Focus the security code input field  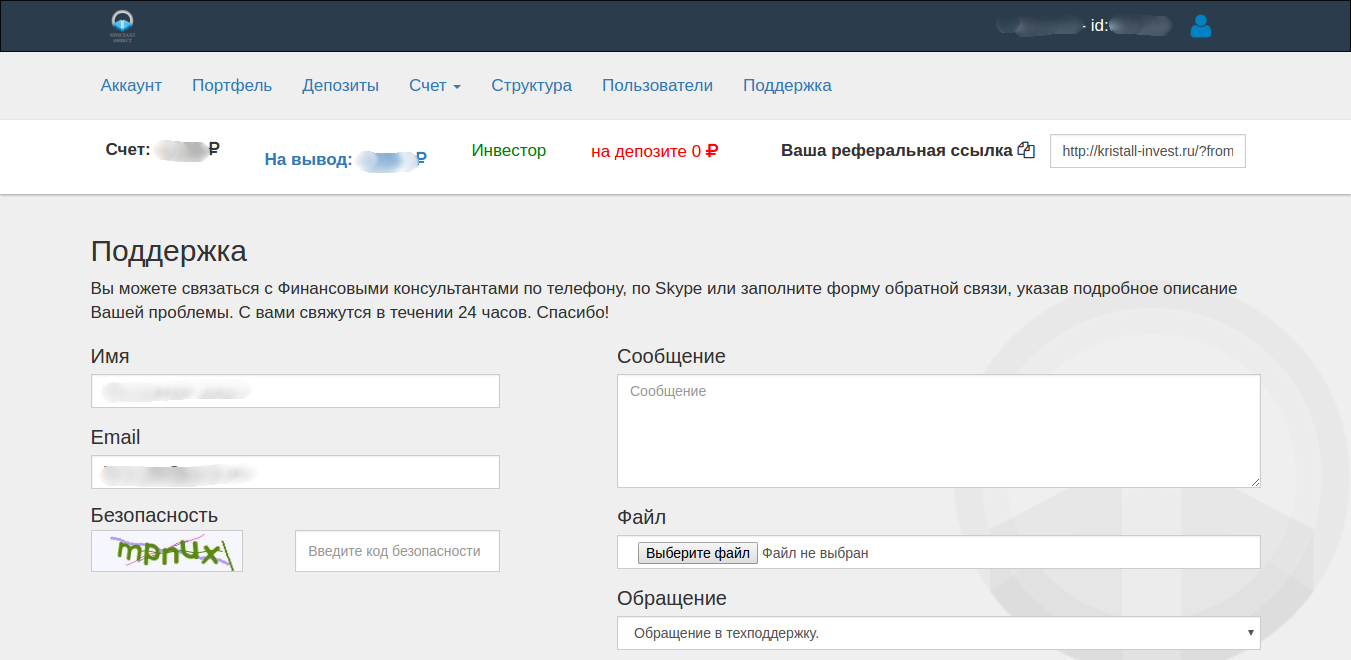(397, 551)
